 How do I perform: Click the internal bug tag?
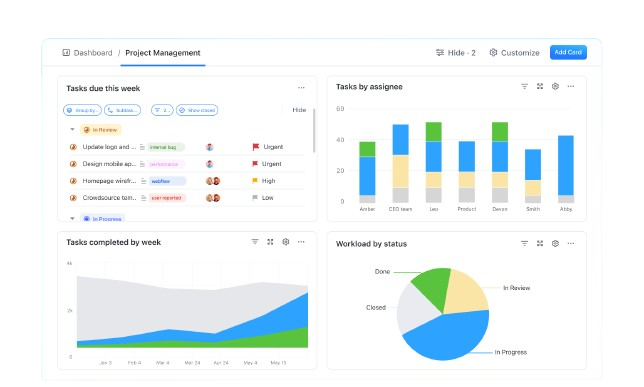point(166,147)
